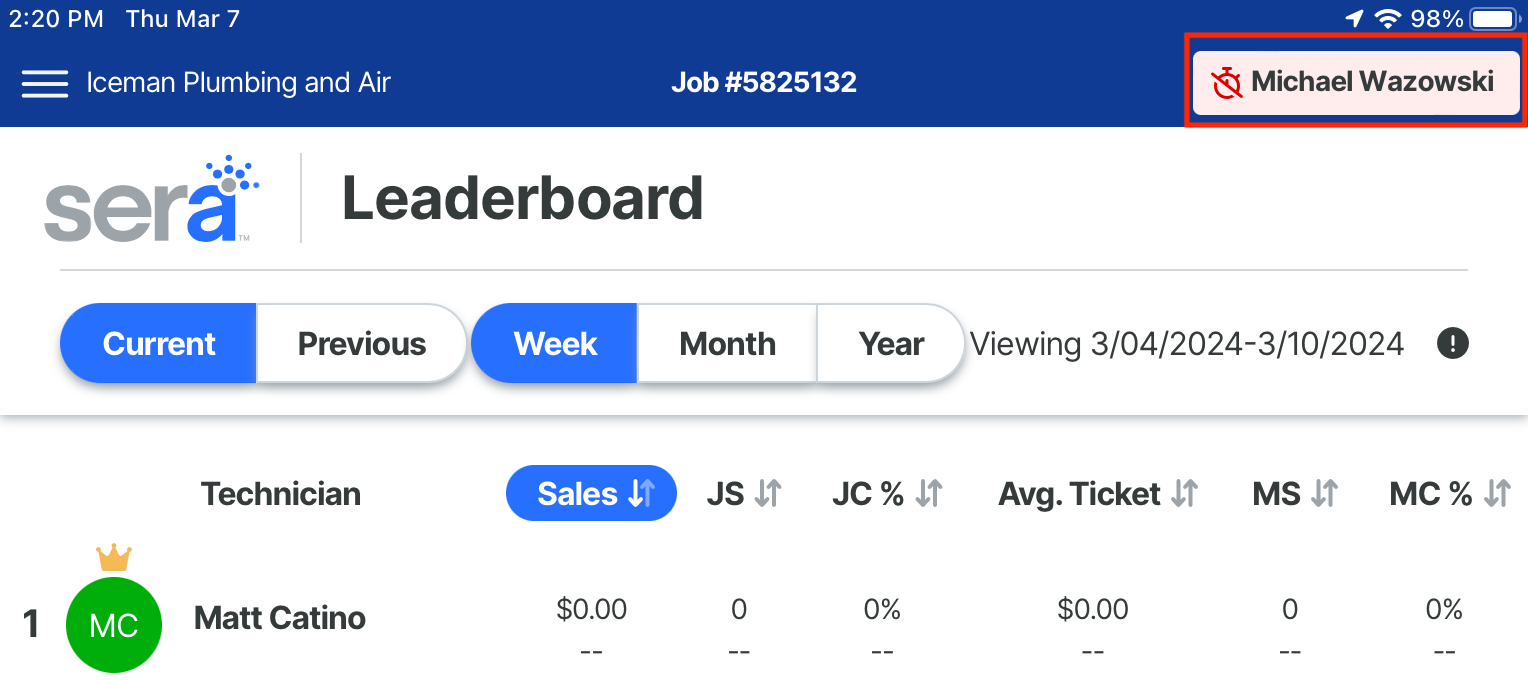1528x680 pixels.
Task: Toggle the Sales sort order pill
Action: [x=592, y=493]
